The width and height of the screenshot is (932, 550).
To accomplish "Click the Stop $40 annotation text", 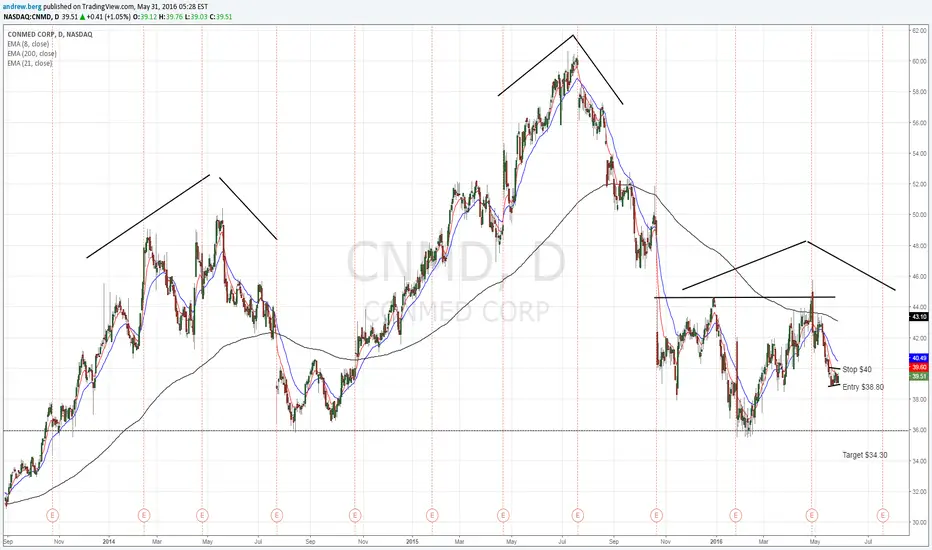I will 857,369.
